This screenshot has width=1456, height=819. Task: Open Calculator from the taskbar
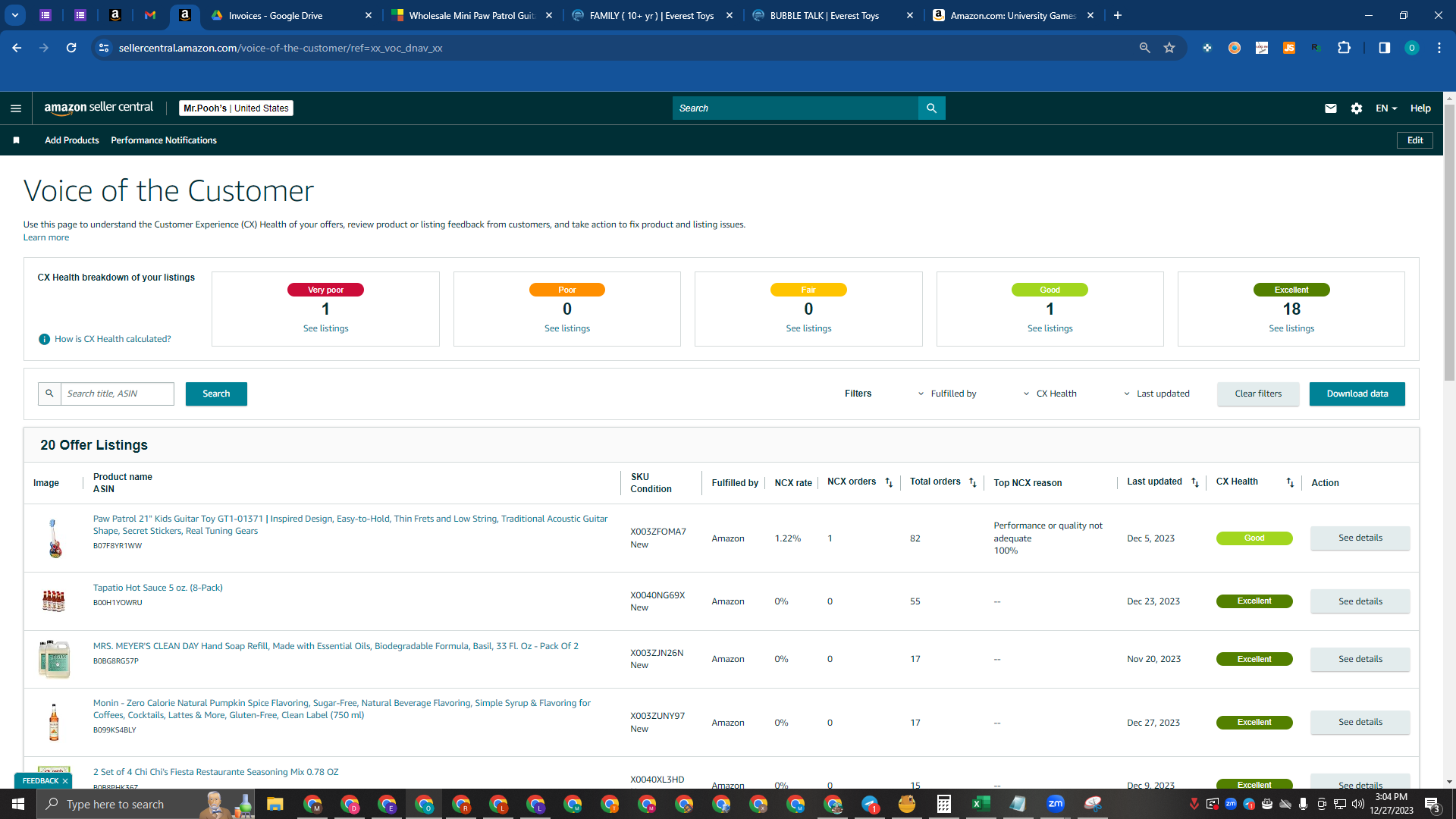[x=943, y=804]
